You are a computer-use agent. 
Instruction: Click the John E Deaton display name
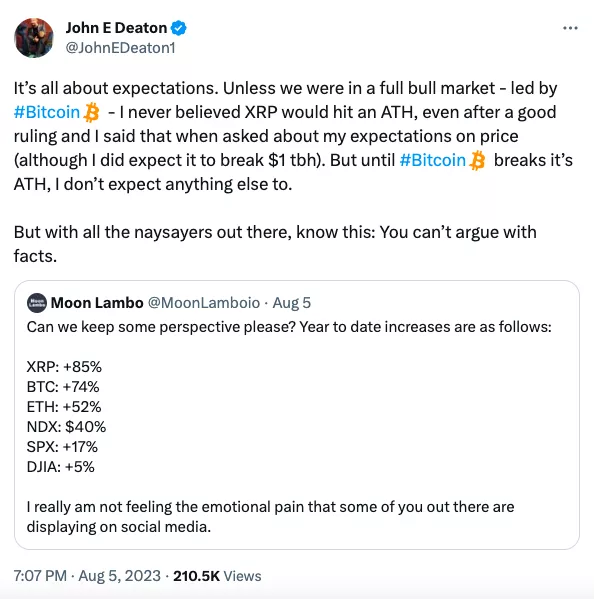[x=116, y=28]
